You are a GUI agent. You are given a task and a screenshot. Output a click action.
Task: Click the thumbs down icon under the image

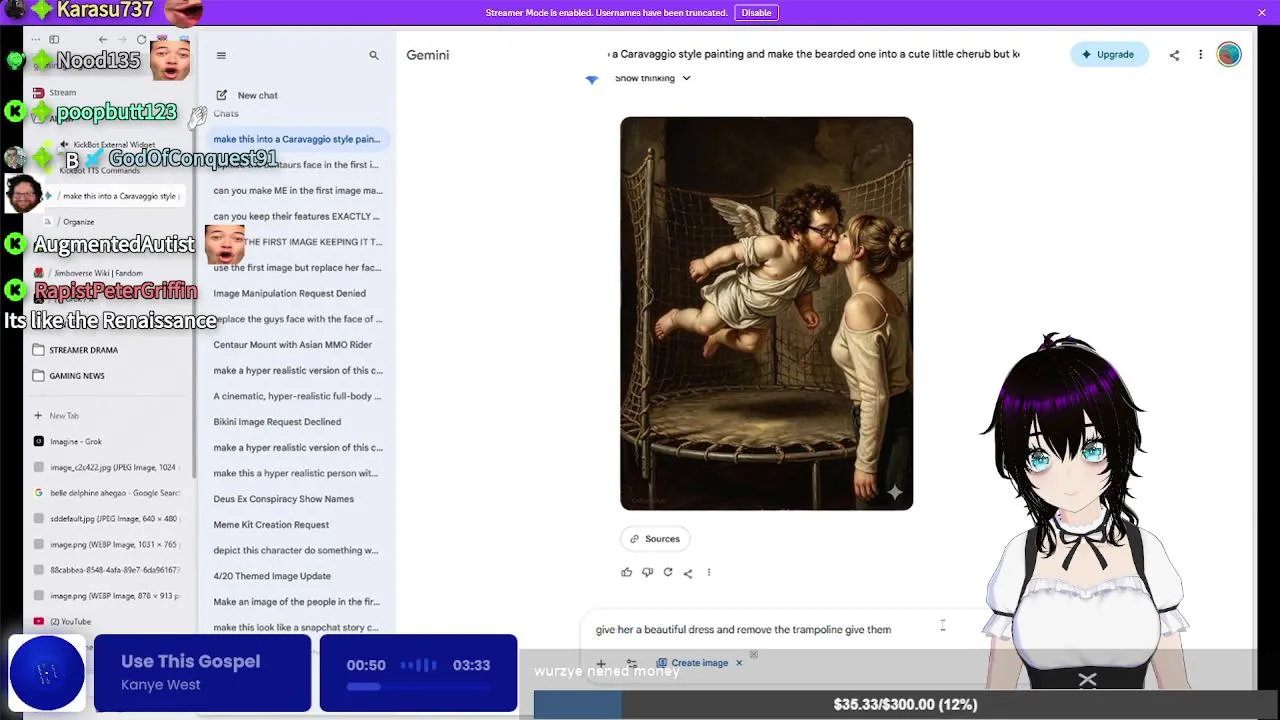tap(647, 572)
